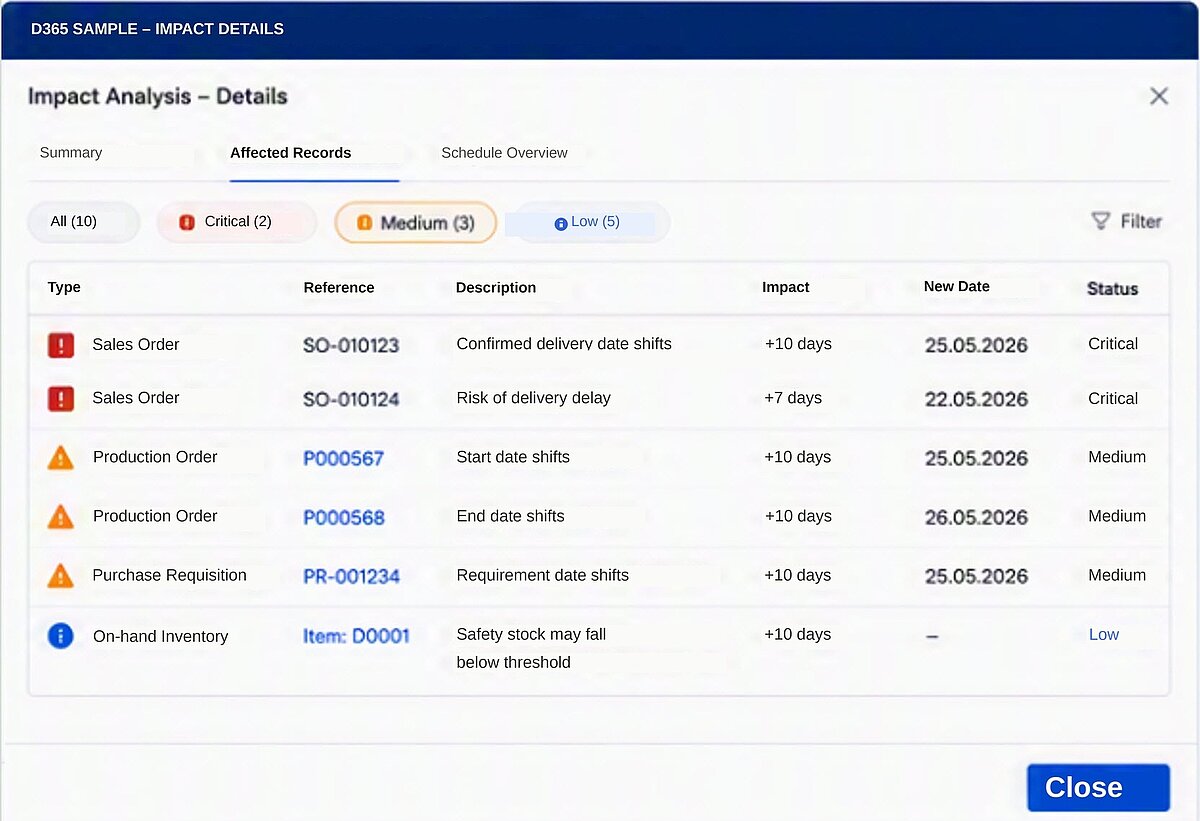Click critical icon for SO-010124 row
The height and width of the screenshot is (821, 1200).
tap(61, 399)
